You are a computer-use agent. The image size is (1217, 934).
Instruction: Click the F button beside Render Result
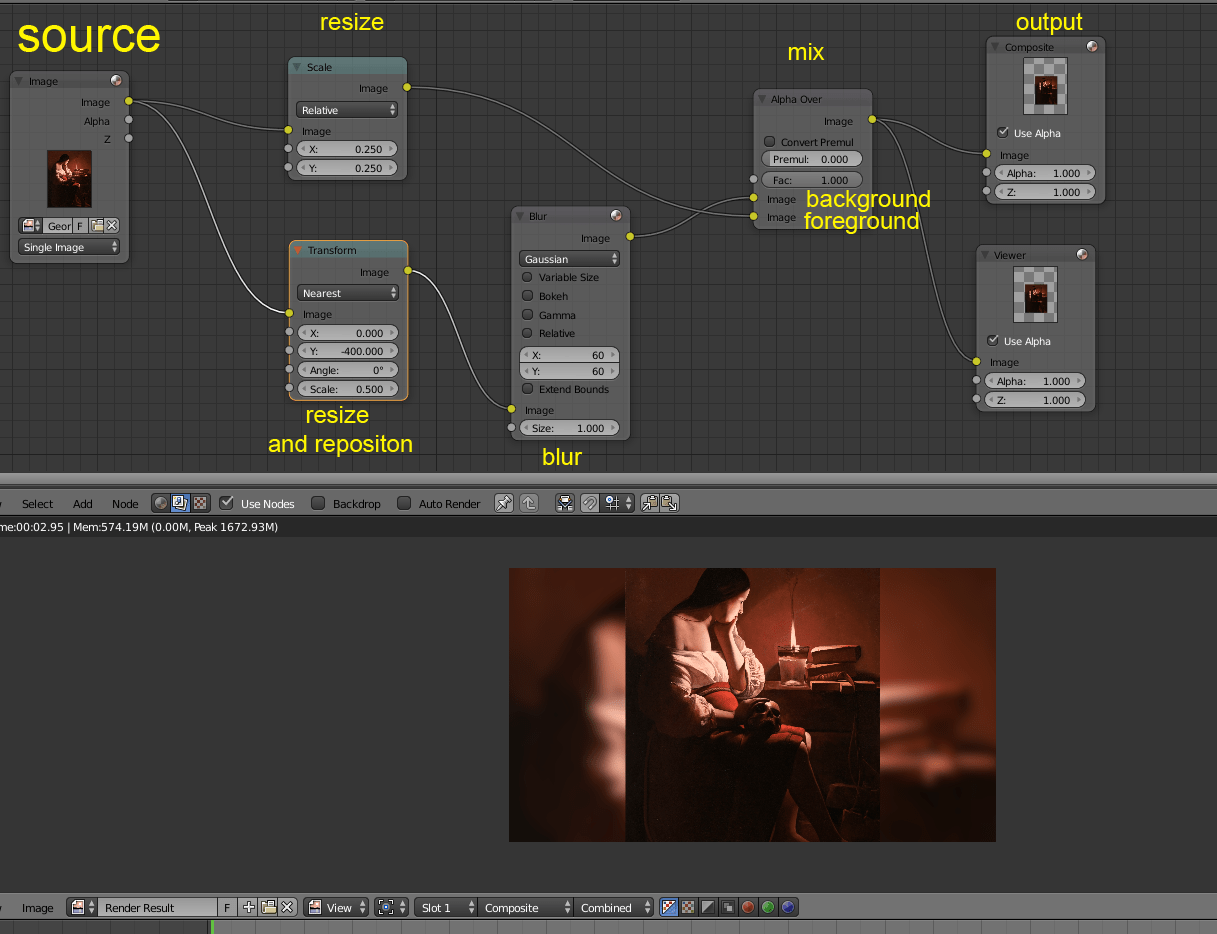[228, 907]
